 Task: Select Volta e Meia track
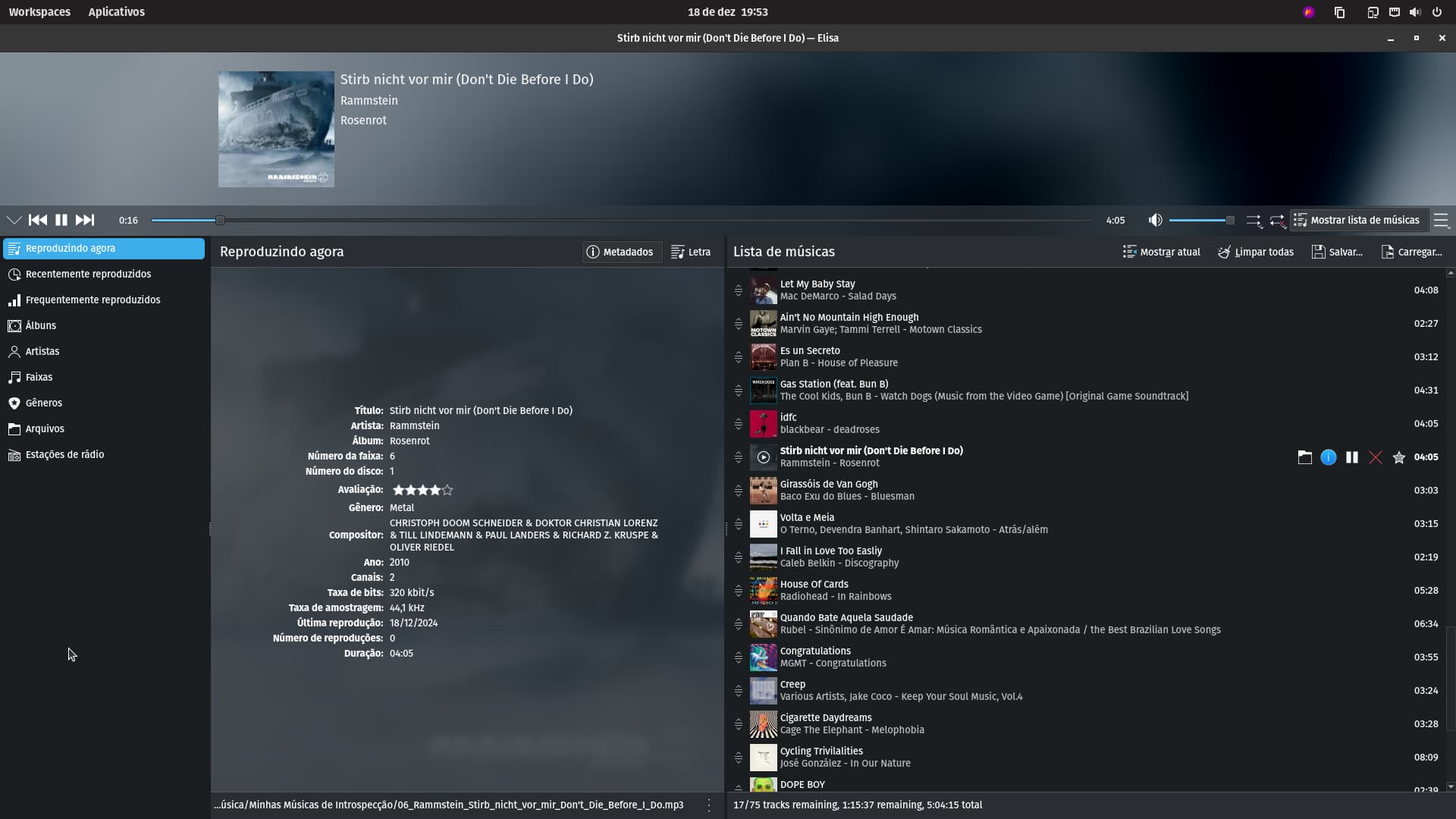coord(1085,523)
